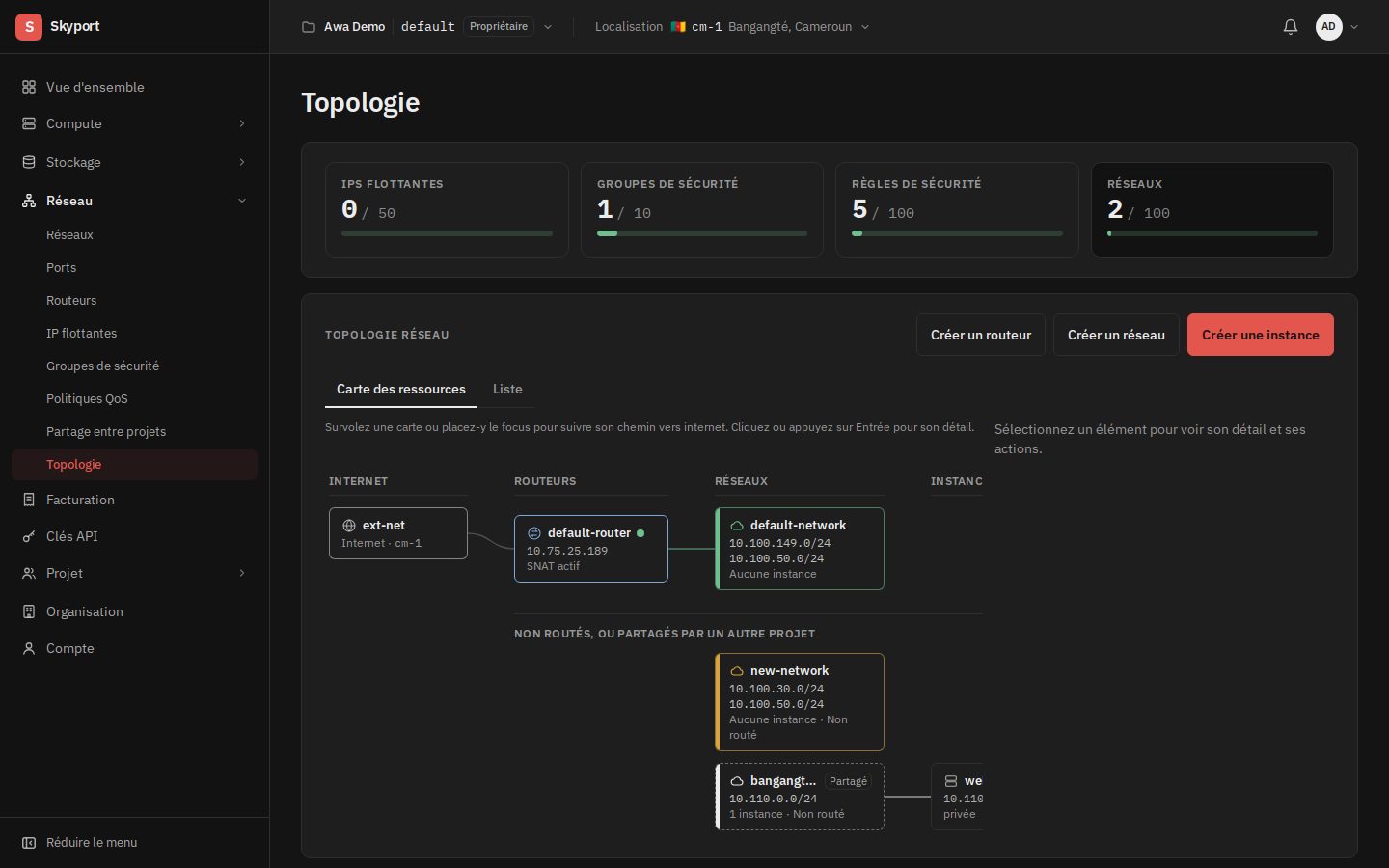This screenshot has height=868, width=1389.
Task: Click the Réseau network icon in sidebar
Action: coord(29,201)
